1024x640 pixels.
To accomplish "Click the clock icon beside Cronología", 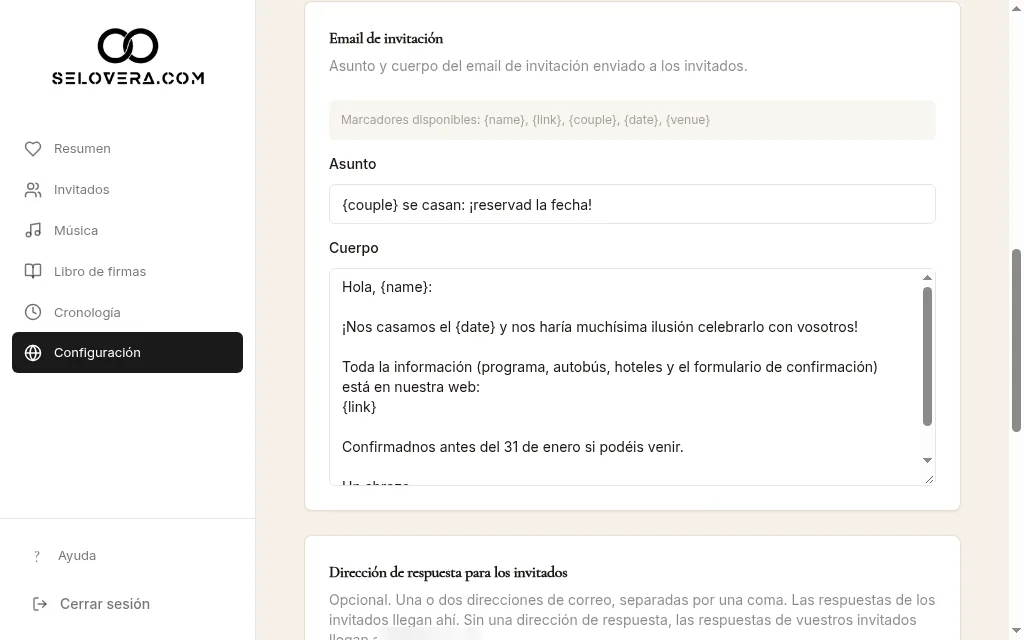I will click(33, 312).
